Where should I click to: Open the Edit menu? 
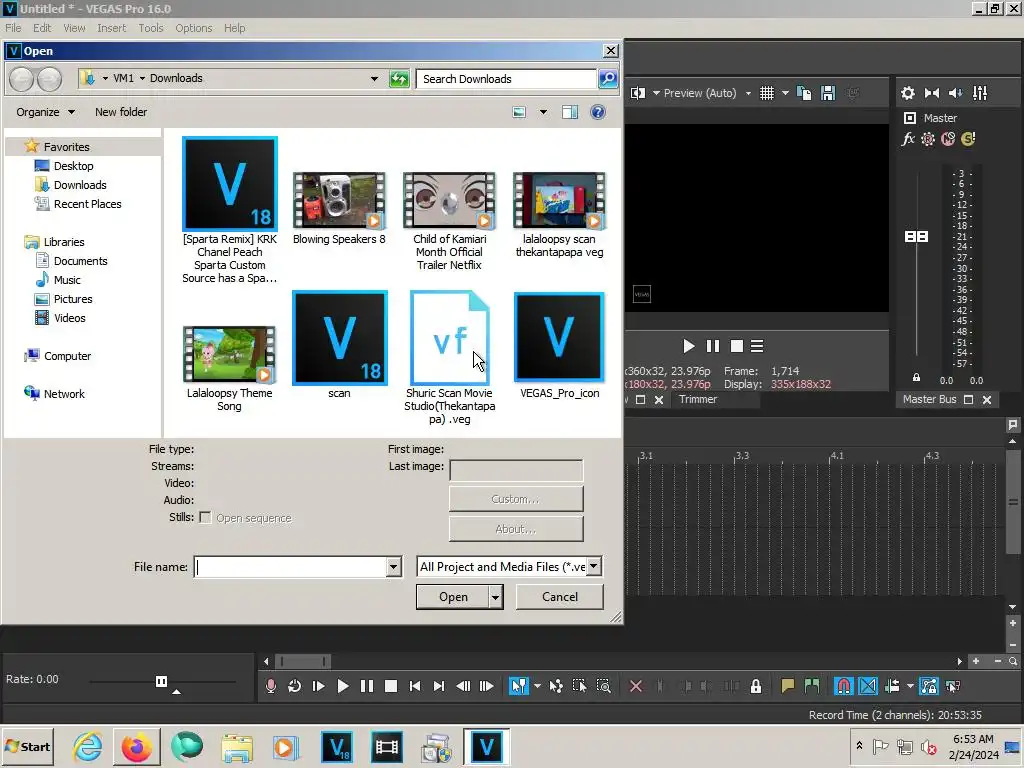[x=42, y=28]
